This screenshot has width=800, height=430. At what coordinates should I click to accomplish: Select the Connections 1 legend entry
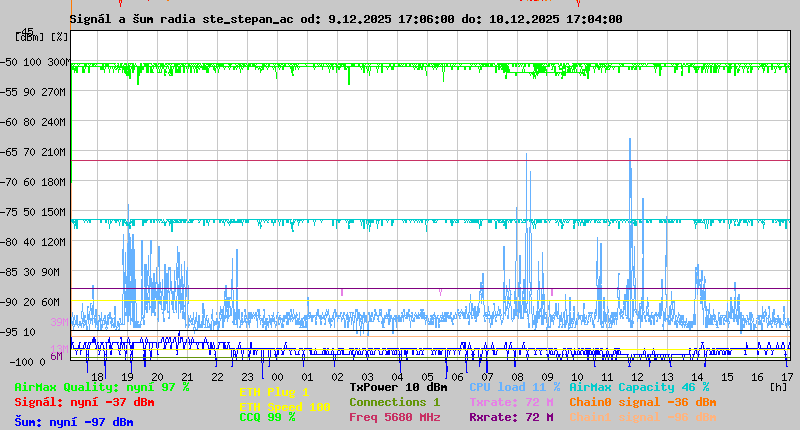(x=394, y=402)
